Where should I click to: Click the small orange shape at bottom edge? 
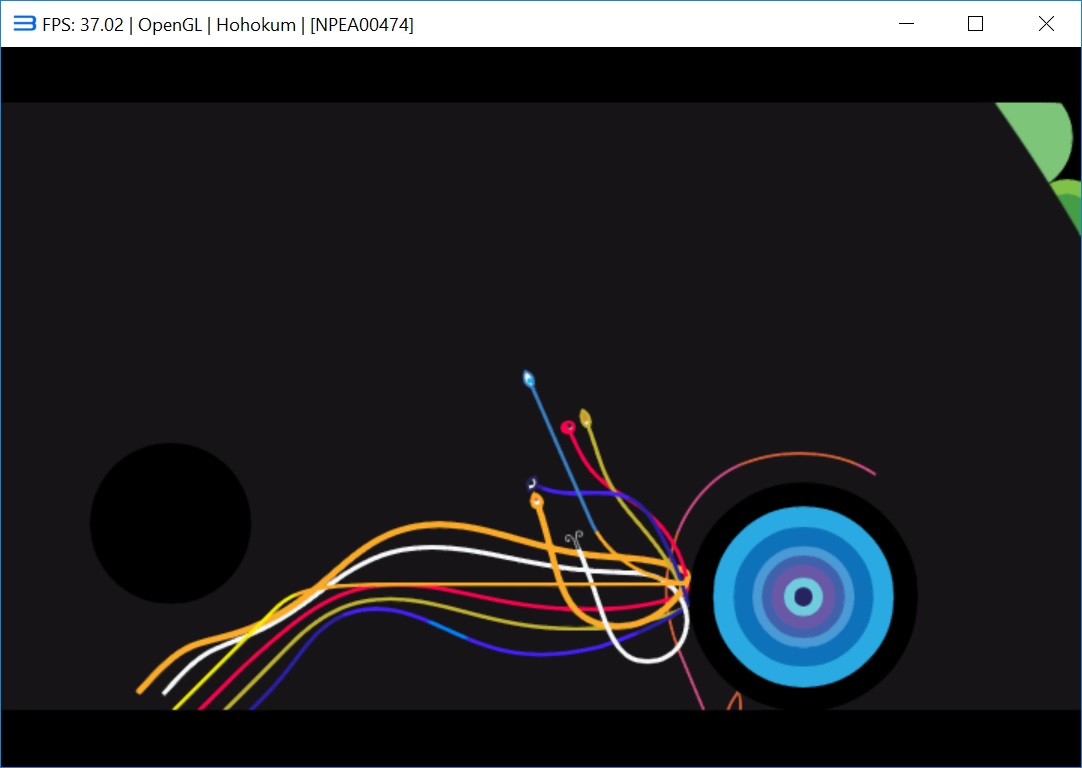point(734,701)
